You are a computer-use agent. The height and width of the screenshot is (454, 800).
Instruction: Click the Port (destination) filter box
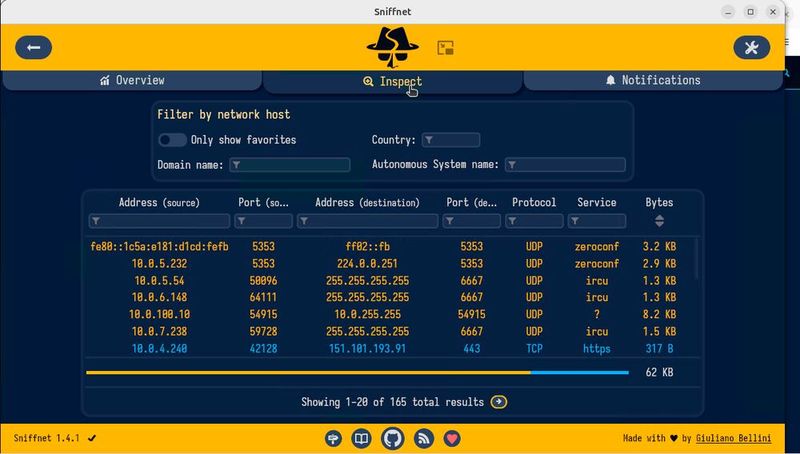click(471, 221)
